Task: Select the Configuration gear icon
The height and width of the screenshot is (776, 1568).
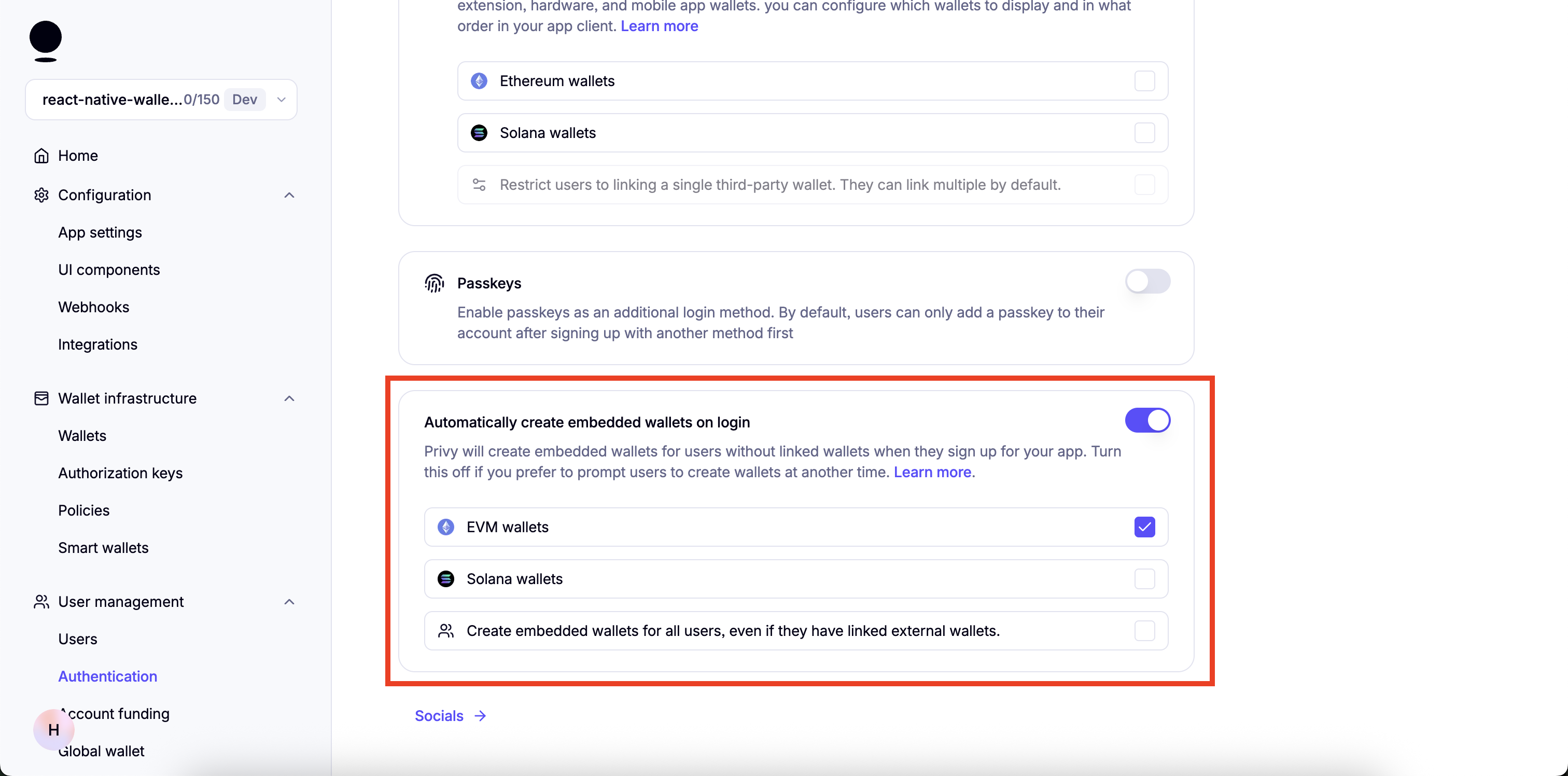Action: (x=41, y=195)
